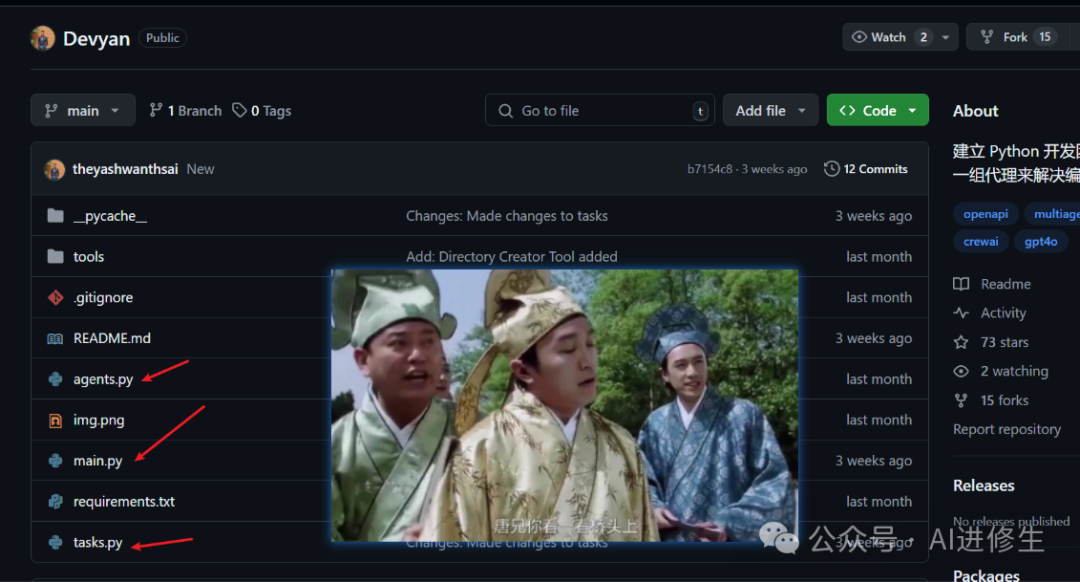The width and height of the screenshot is (1080, 582).
Task: View the 73 stars link
Action: coord(1004,342)
